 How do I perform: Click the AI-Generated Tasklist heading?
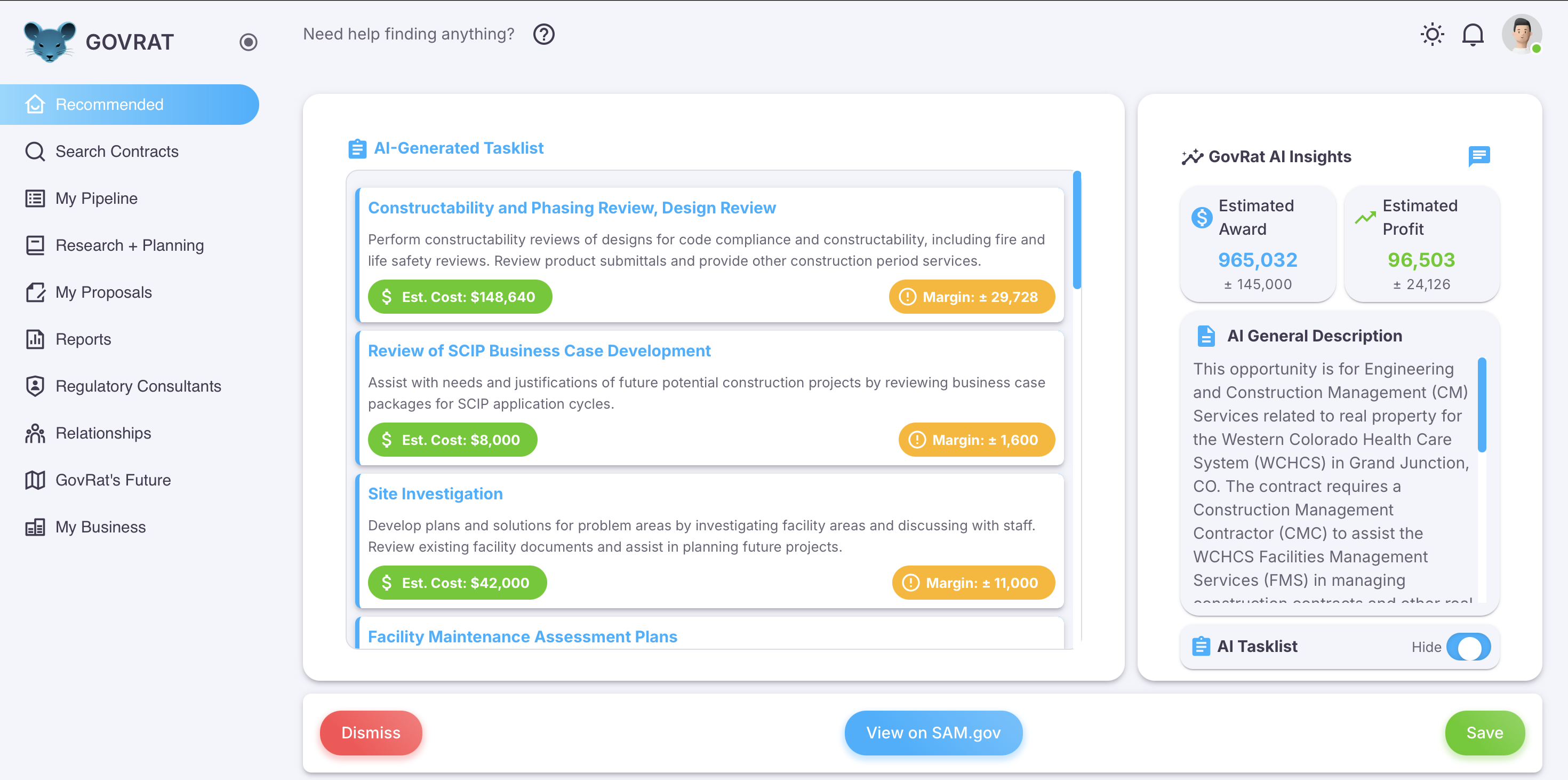pos(458,148)
